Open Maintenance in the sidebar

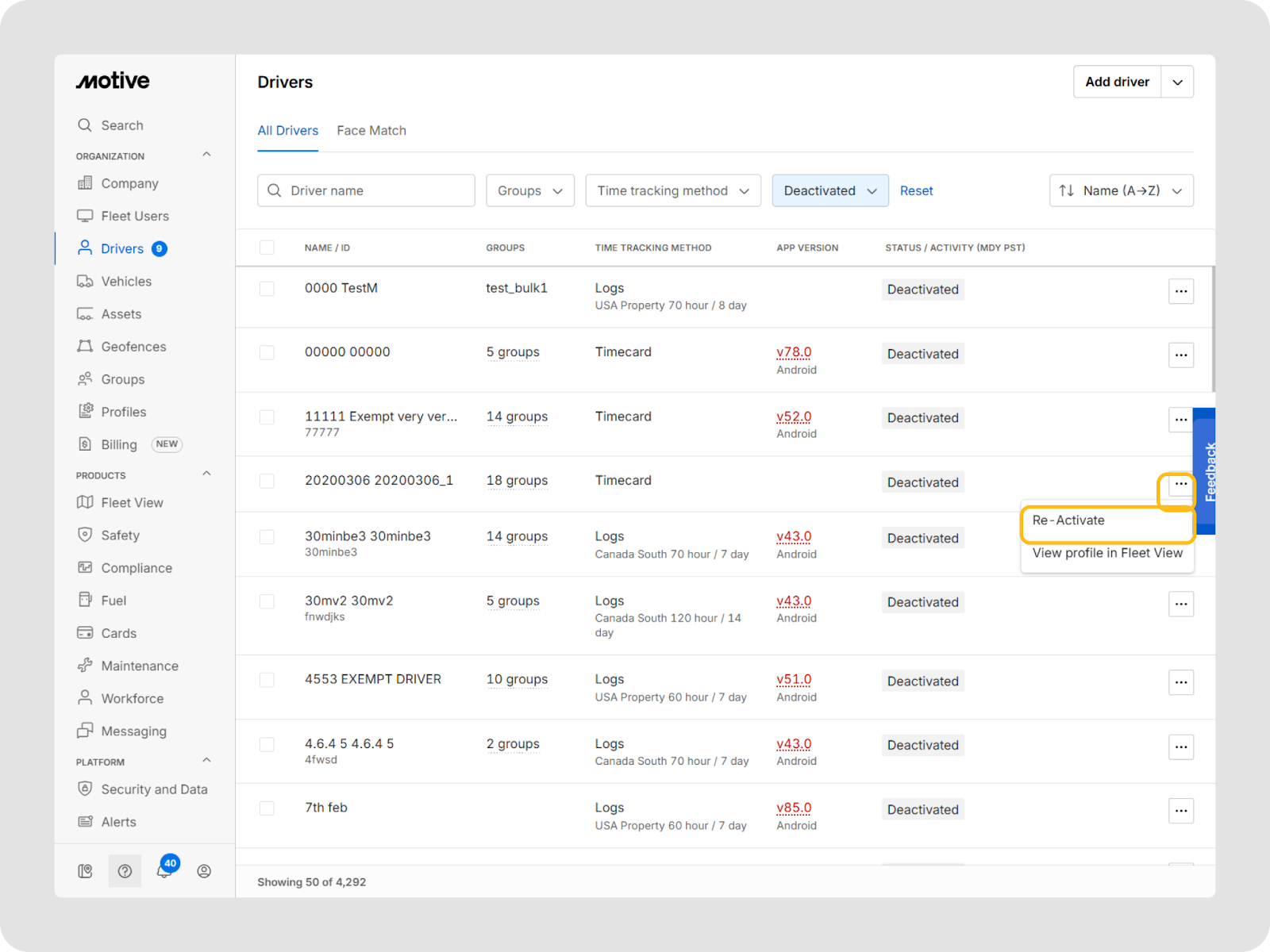(x=140, y=666)
